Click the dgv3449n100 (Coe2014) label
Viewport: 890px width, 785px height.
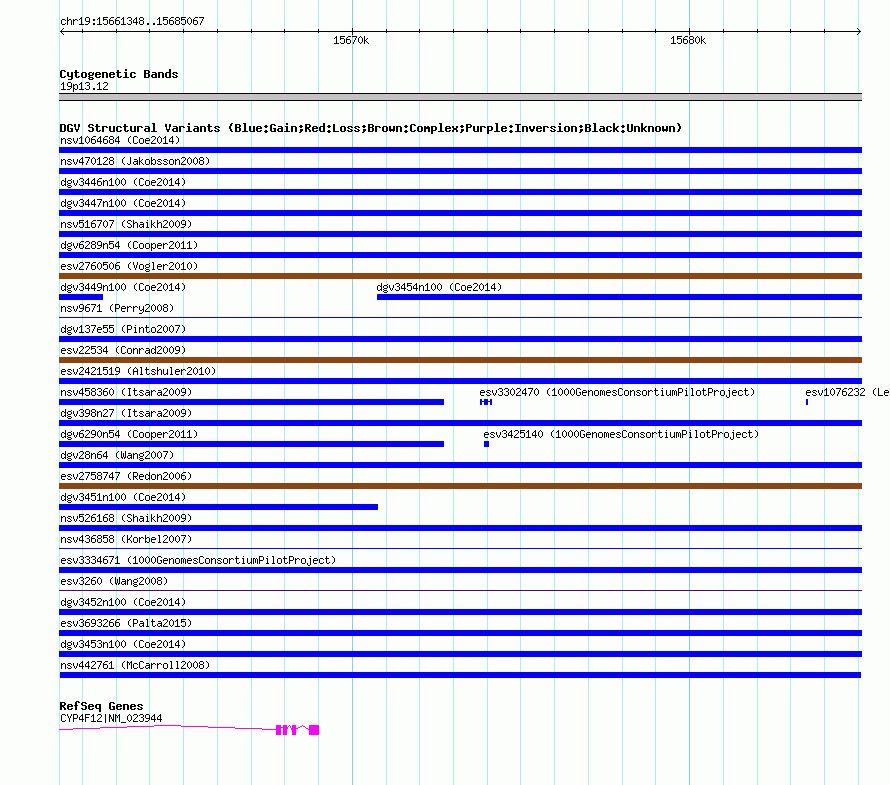123,287
